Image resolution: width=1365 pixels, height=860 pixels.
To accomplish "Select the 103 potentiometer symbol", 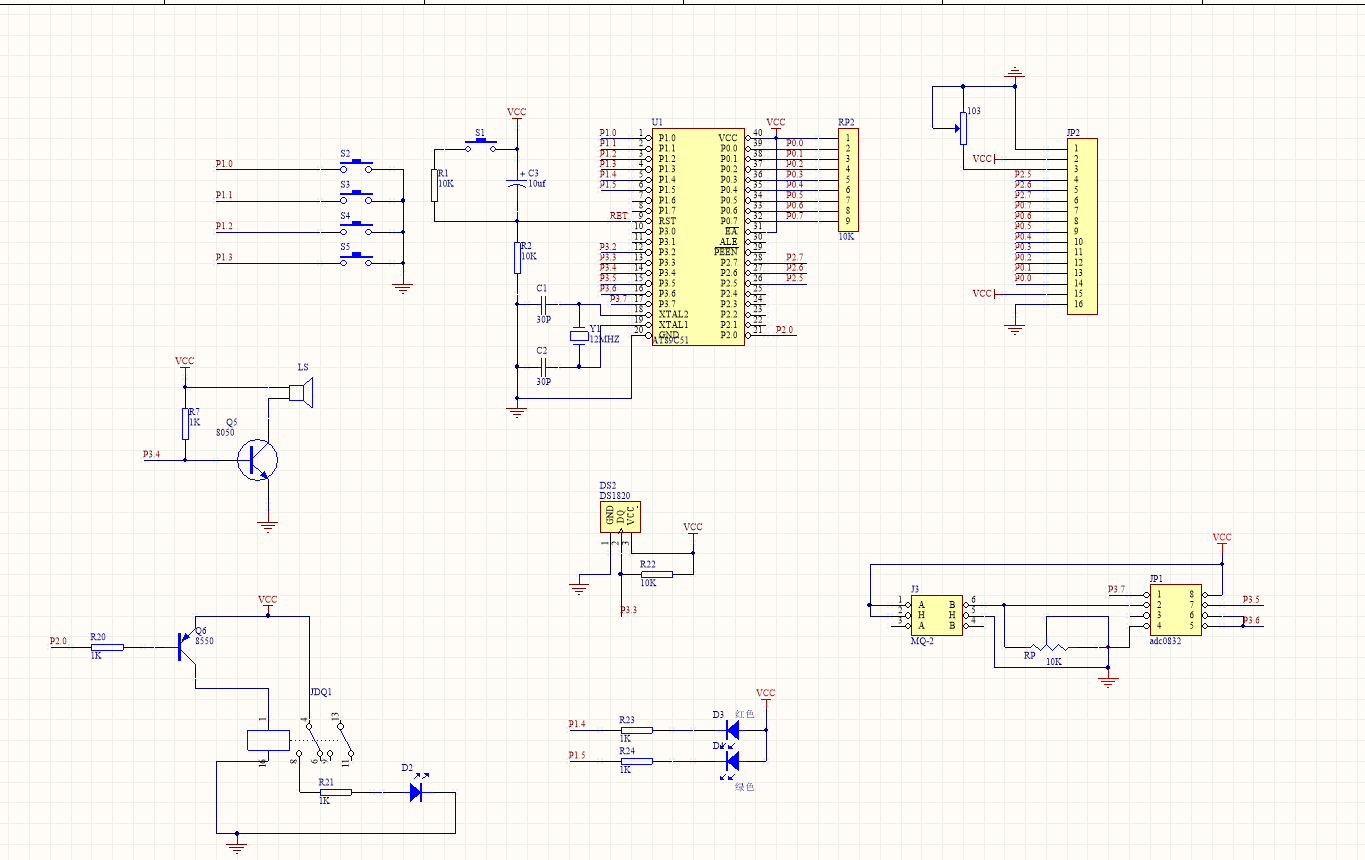I will 962,127.
